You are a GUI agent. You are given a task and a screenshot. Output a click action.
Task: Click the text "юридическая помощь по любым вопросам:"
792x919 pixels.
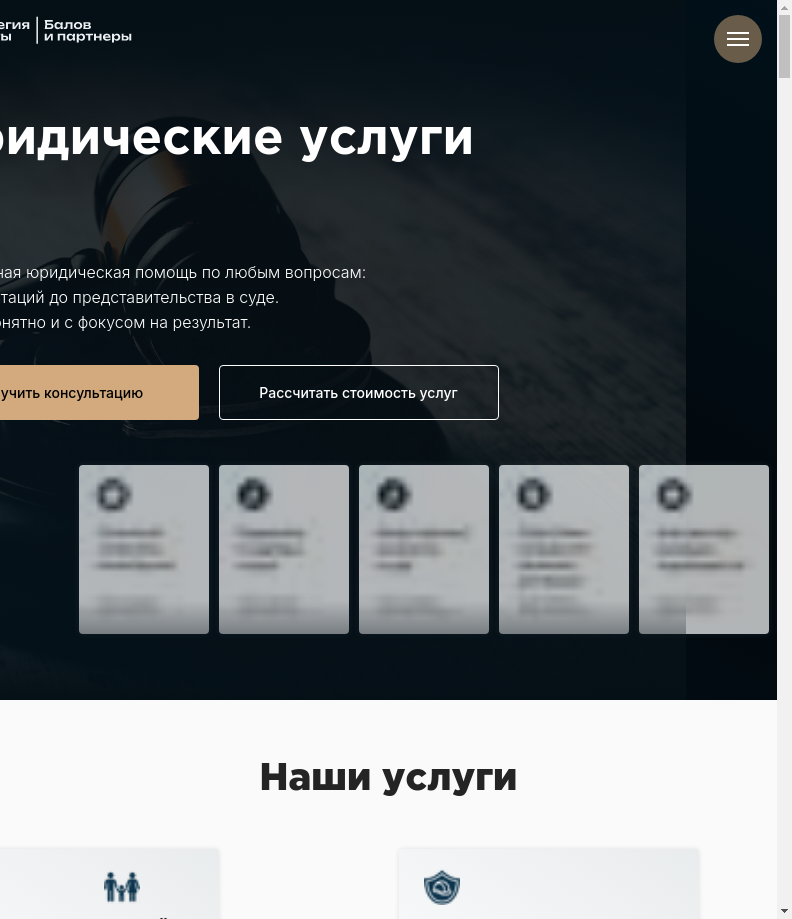coord(196,273)
